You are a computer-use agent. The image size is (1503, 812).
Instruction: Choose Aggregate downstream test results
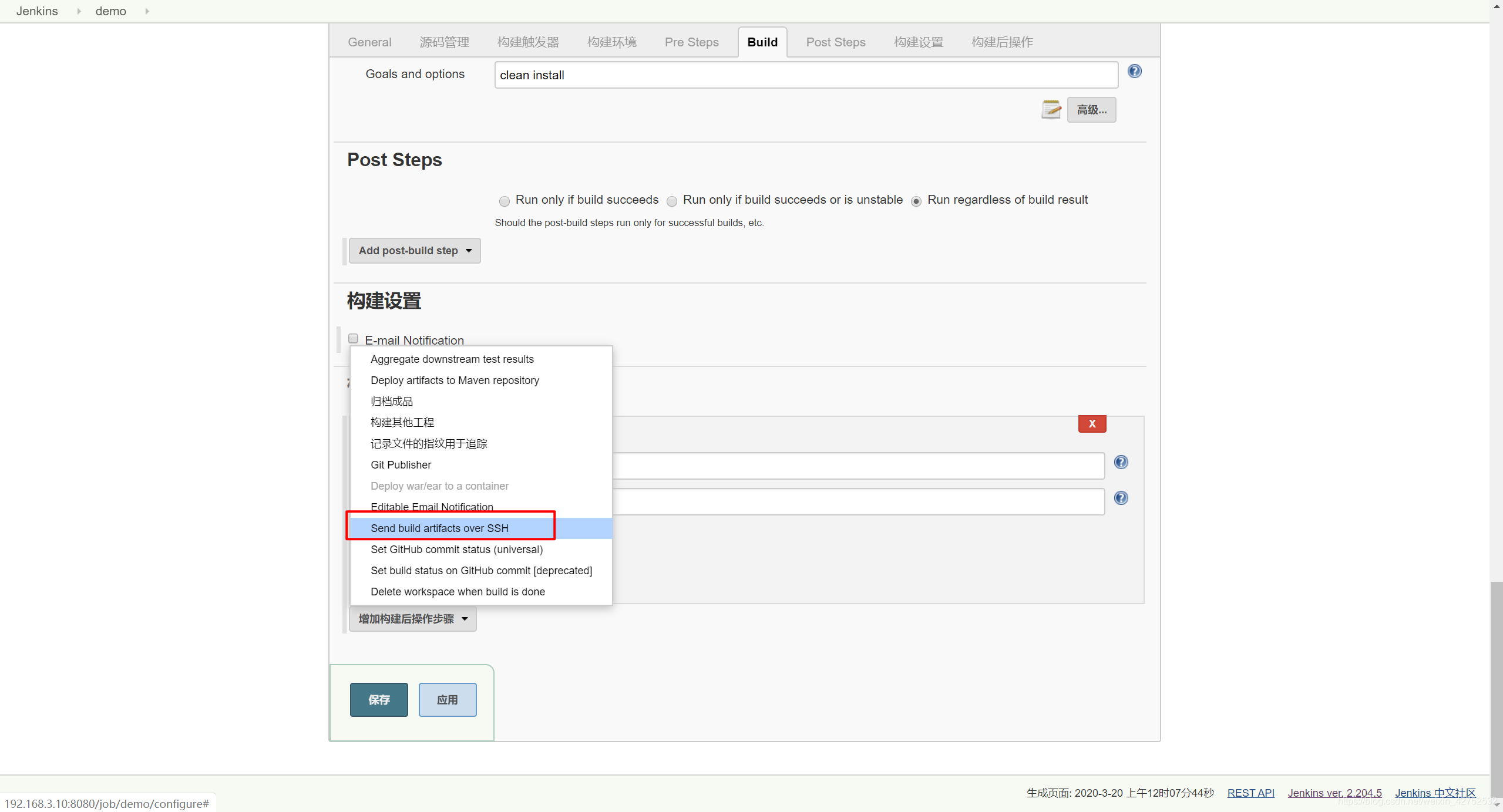(x=481, y=359)
